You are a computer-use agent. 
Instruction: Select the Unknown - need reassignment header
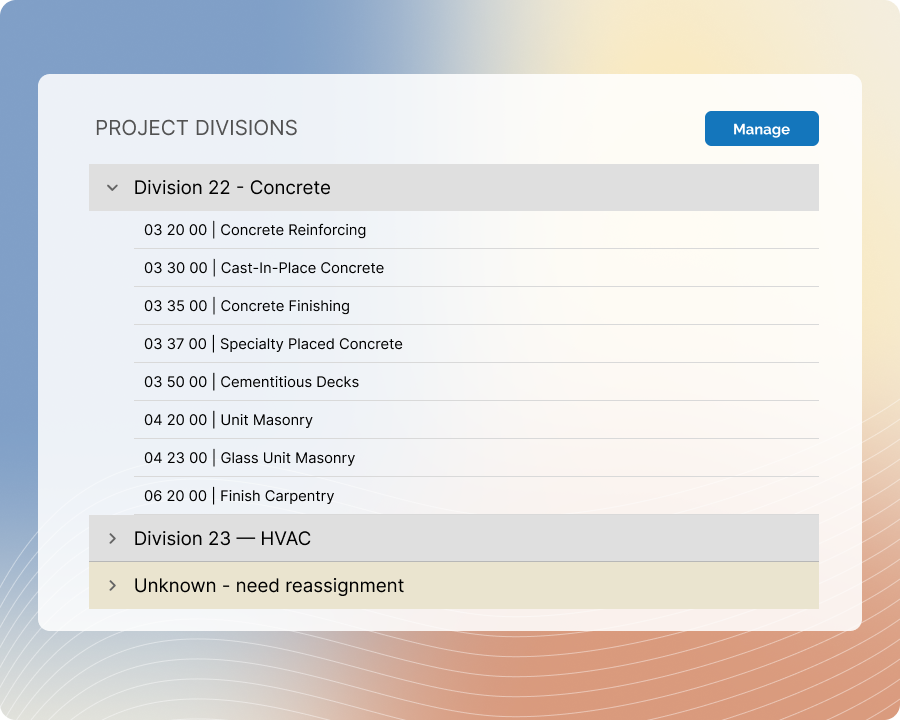[x=453, y=586]
